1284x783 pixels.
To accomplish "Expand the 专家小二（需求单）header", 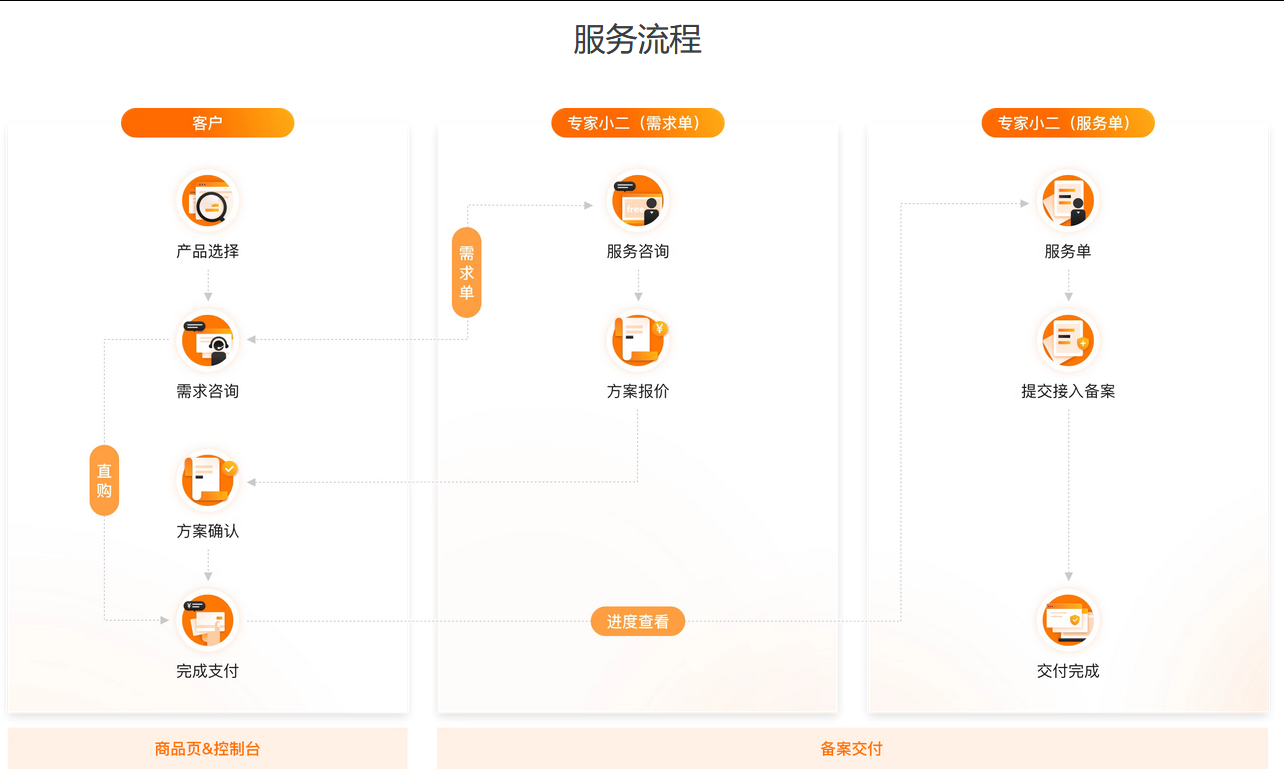I will click(638, 122).
